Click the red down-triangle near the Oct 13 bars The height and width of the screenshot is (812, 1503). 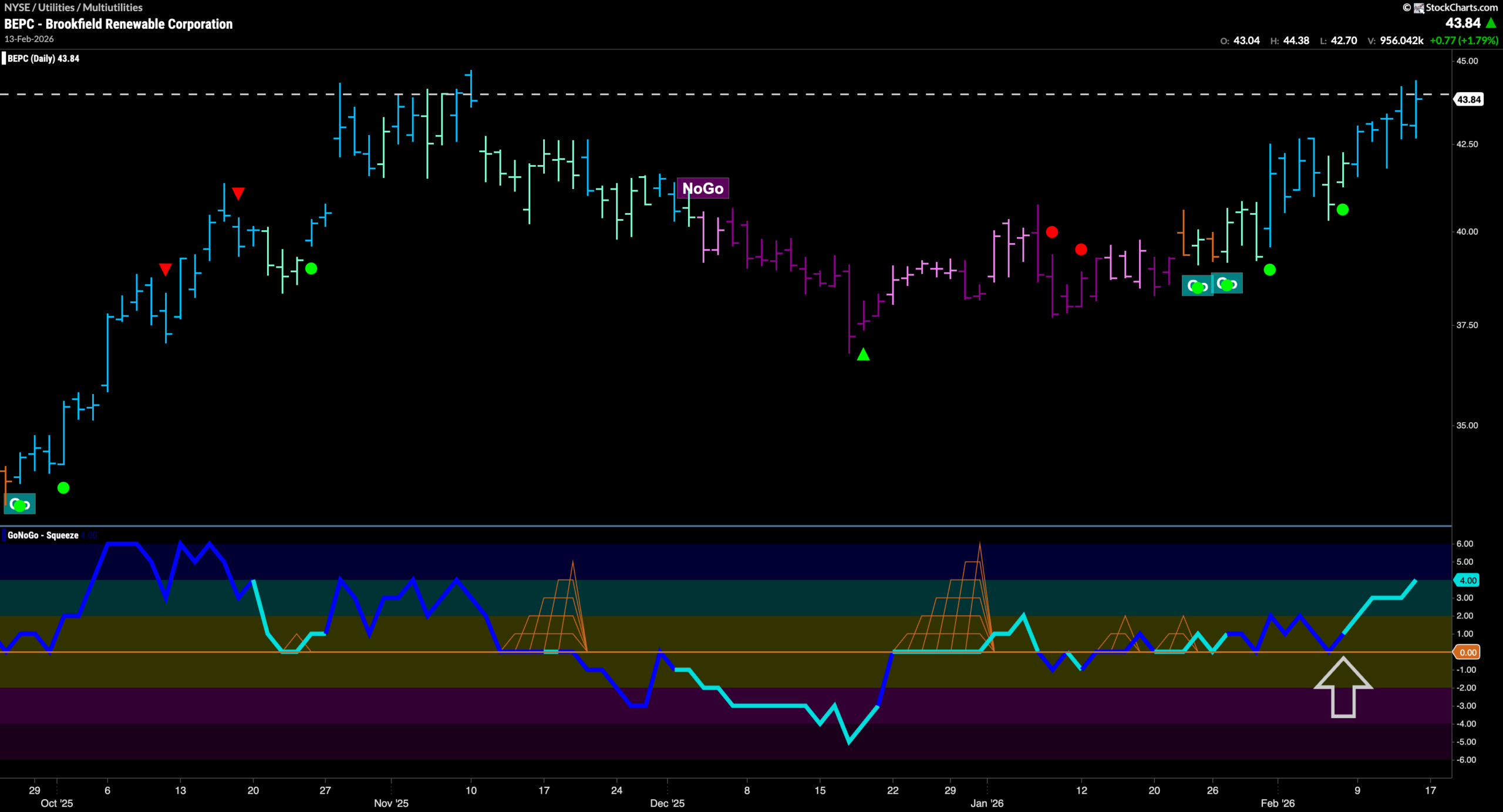point(166,269)
